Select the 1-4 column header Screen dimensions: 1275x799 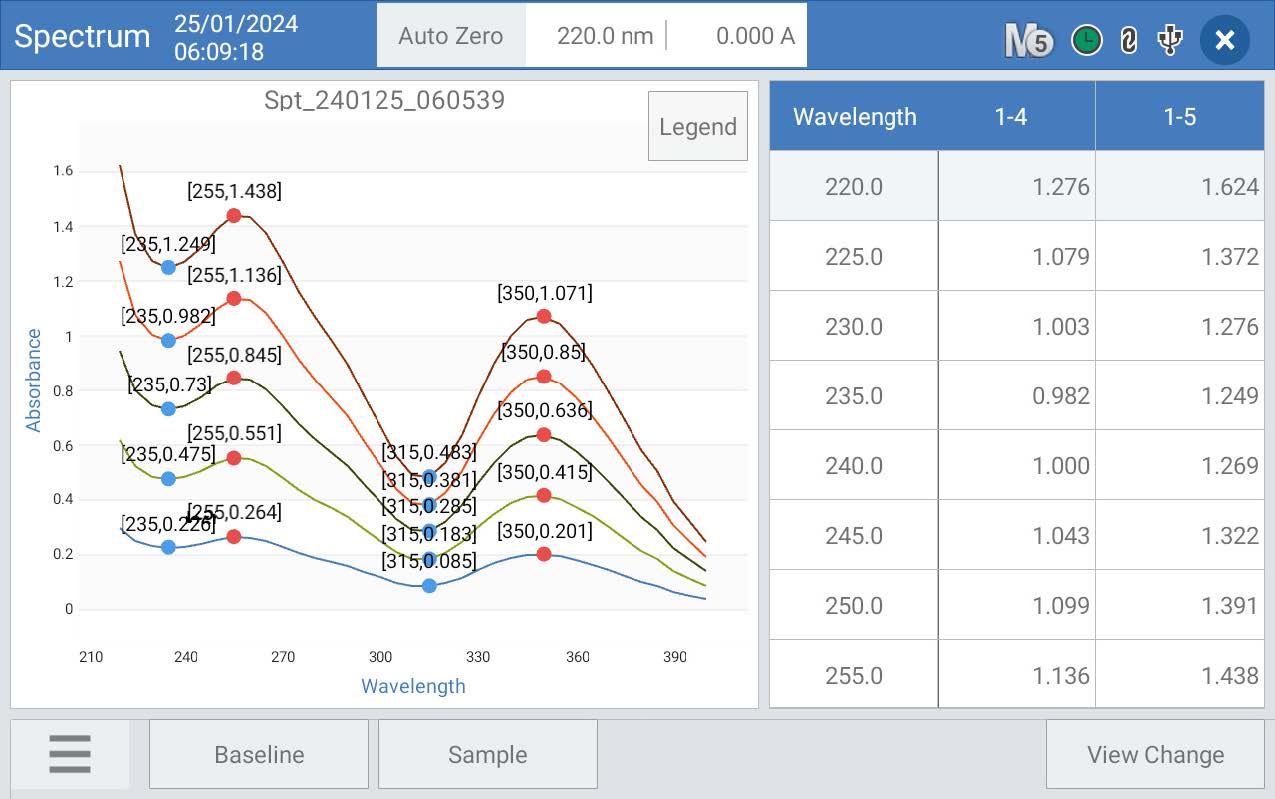tap(1011, 116)
